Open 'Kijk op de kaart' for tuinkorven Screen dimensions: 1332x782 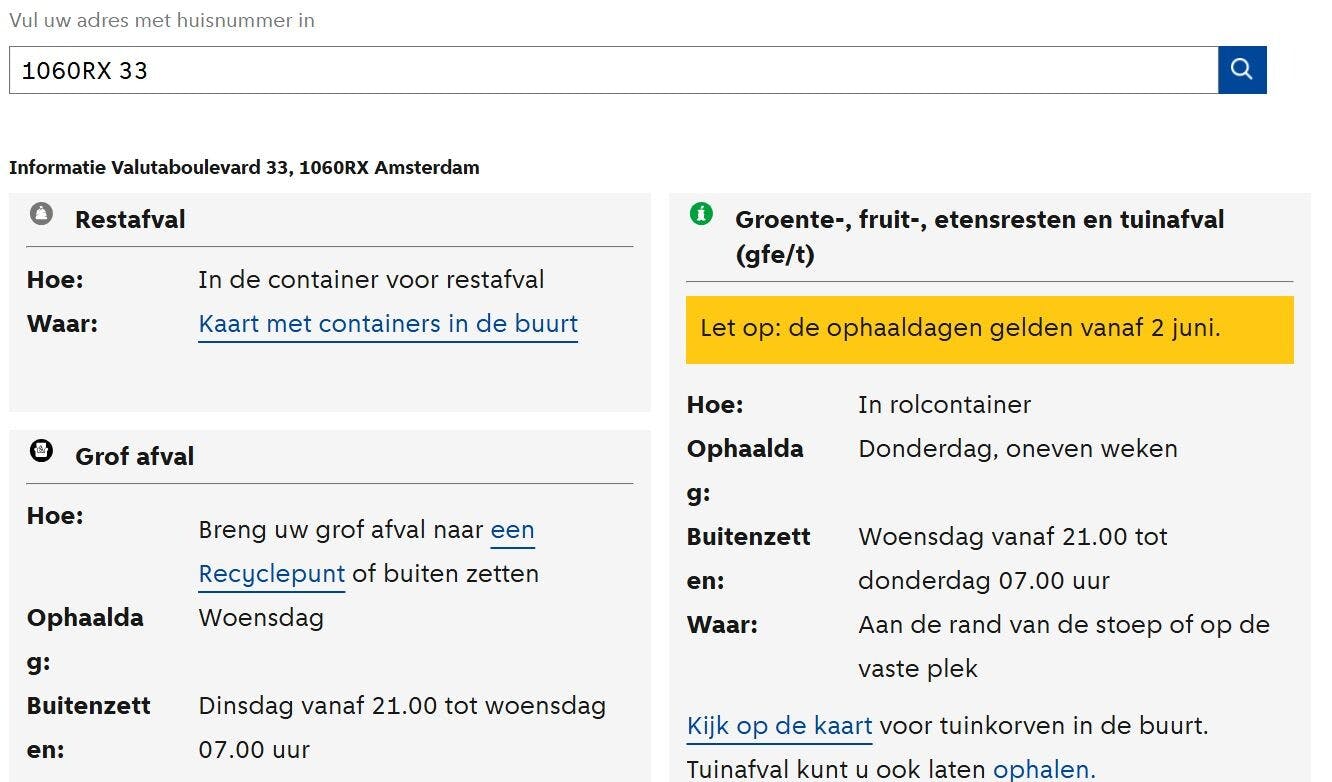[779, 725]
